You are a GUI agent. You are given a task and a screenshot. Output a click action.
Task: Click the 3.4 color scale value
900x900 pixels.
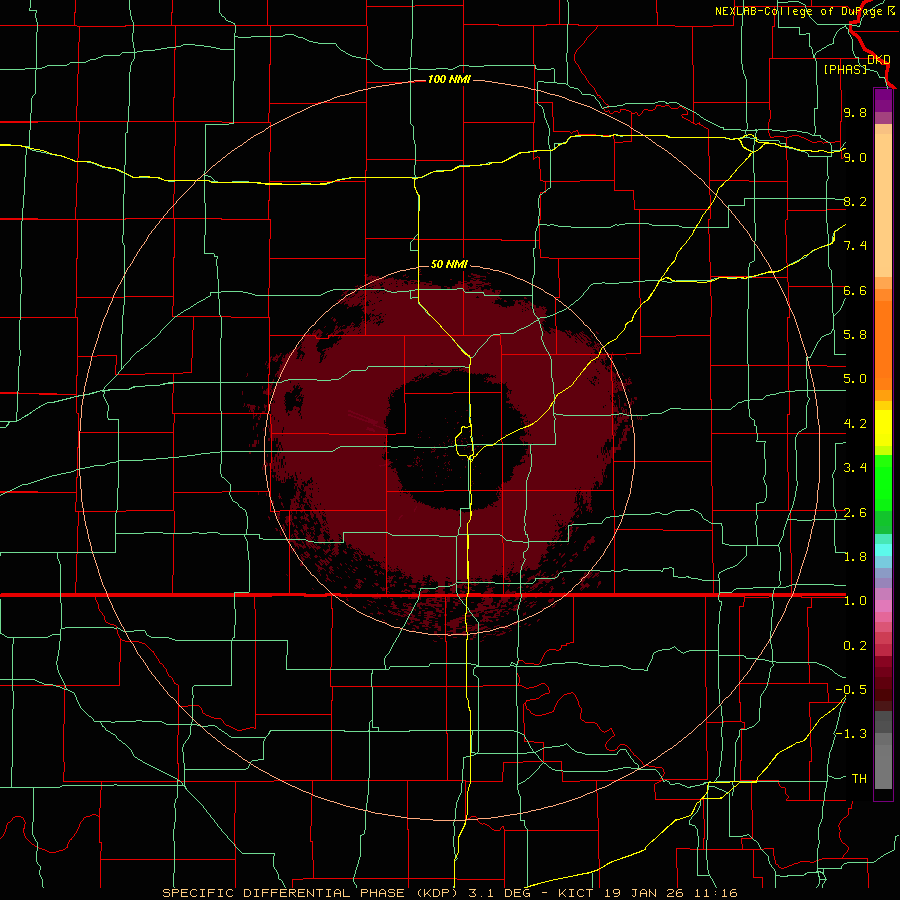click(855, 468)
